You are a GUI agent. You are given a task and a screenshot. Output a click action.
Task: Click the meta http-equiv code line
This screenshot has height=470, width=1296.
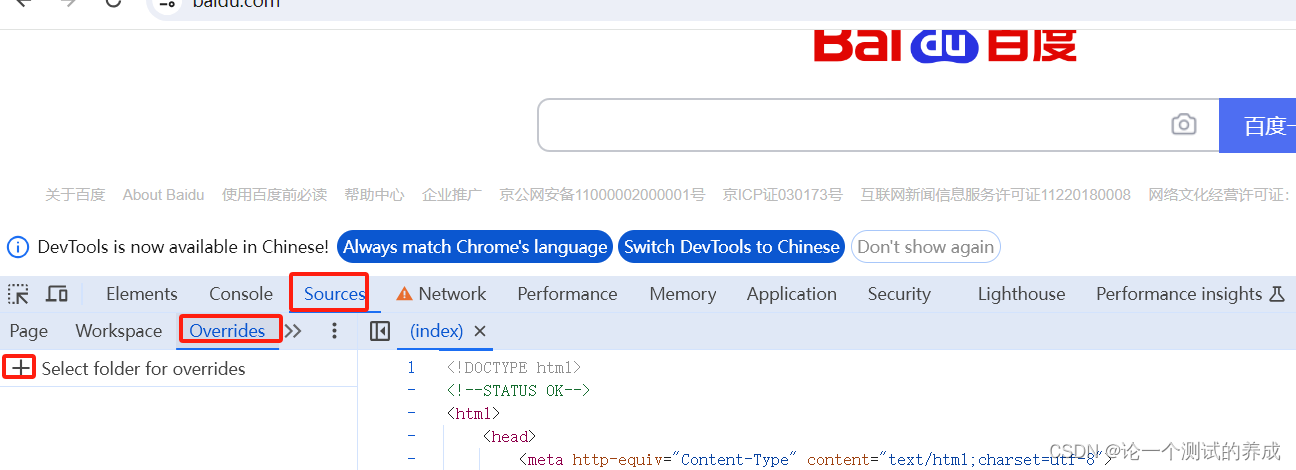pyautogui.click(x=815, y=460)
